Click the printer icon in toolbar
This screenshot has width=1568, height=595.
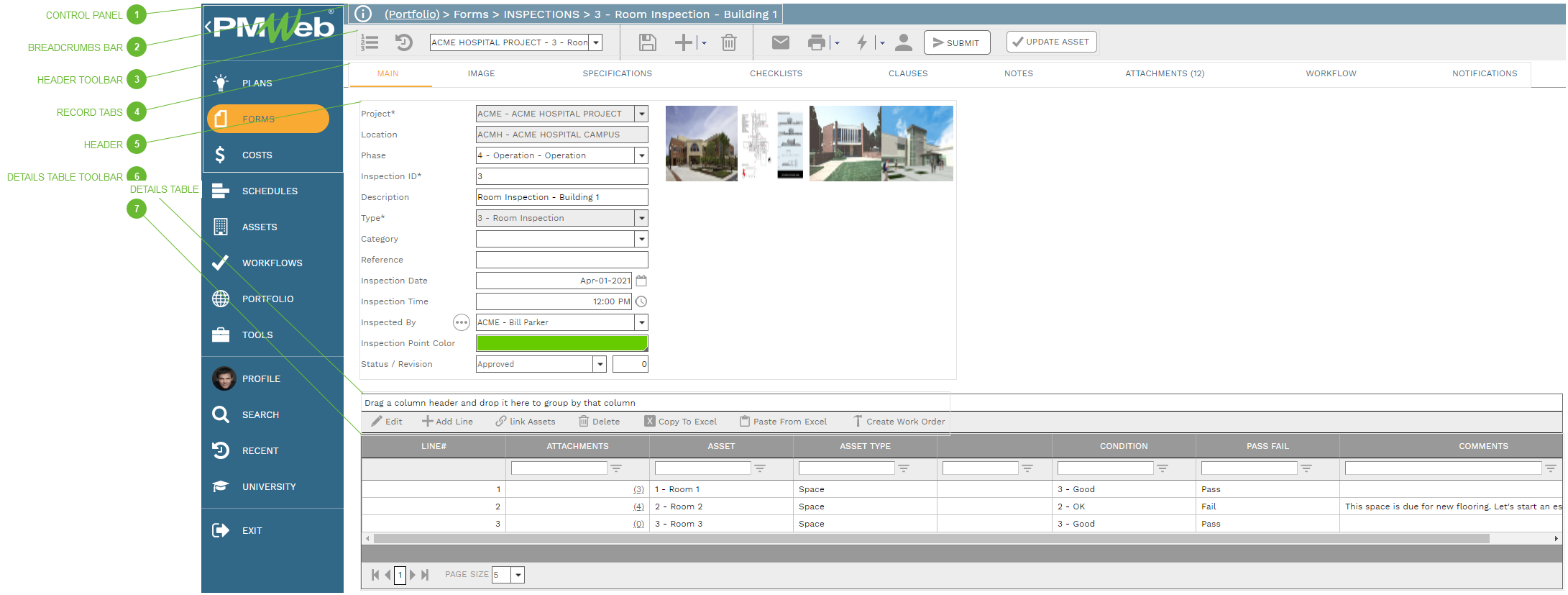pos(816,43)
